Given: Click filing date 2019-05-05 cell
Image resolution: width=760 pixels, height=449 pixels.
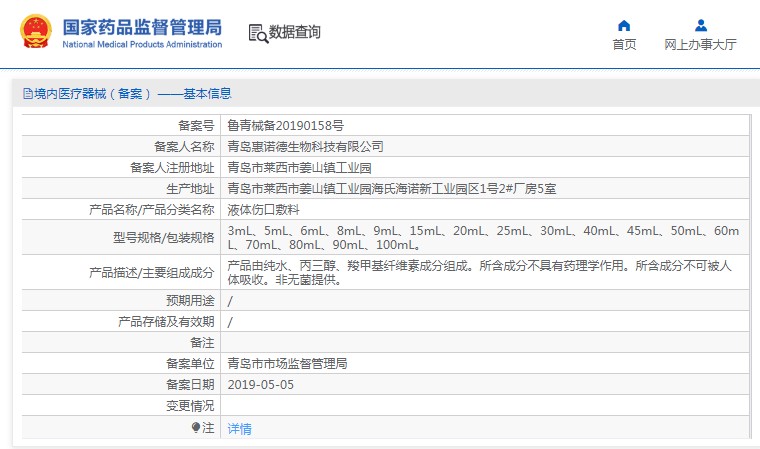Looking at the screenshot, I should pyautogui.click(x=261, y=385).
